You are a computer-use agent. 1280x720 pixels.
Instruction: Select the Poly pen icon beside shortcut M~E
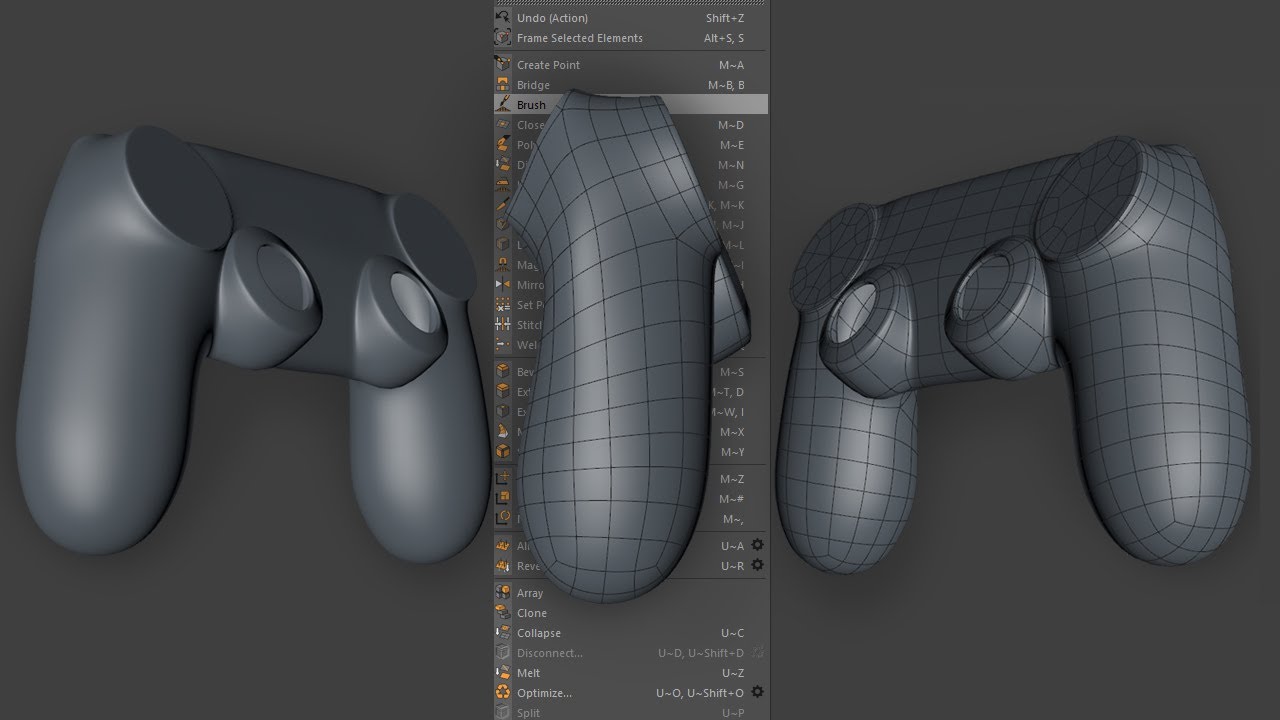503,145
